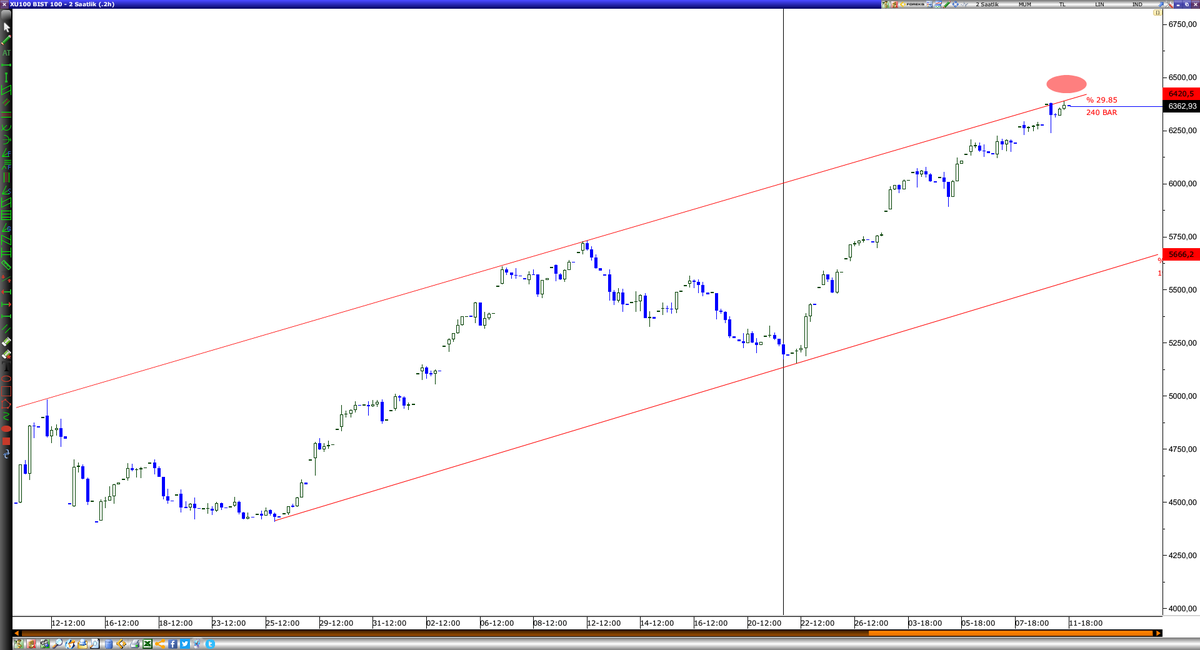Viewport: 1200px width, 650px height.
Task: Click the 03-18:00 time axis label
Action: 925,623
